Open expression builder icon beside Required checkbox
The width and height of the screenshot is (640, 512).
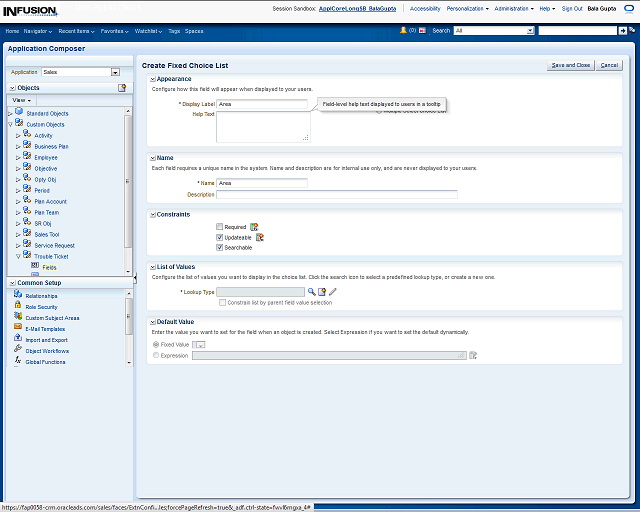(254, 227)
